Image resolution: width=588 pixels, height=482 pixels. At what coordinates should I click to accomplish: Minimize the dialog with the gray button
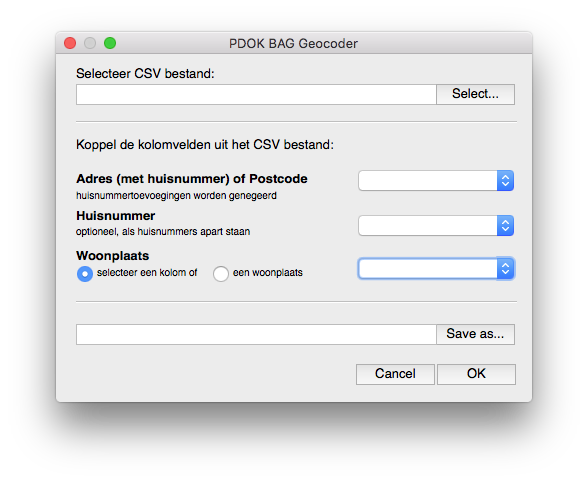pos(90,43)
